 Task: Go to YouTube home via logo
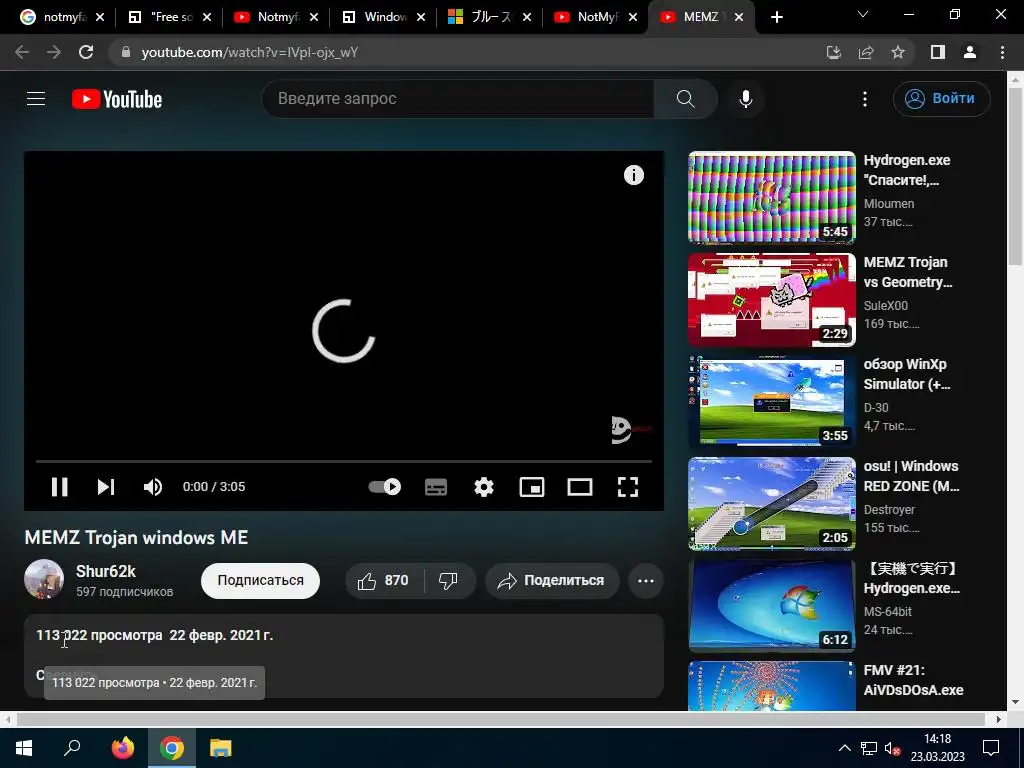tap(117, 99)
